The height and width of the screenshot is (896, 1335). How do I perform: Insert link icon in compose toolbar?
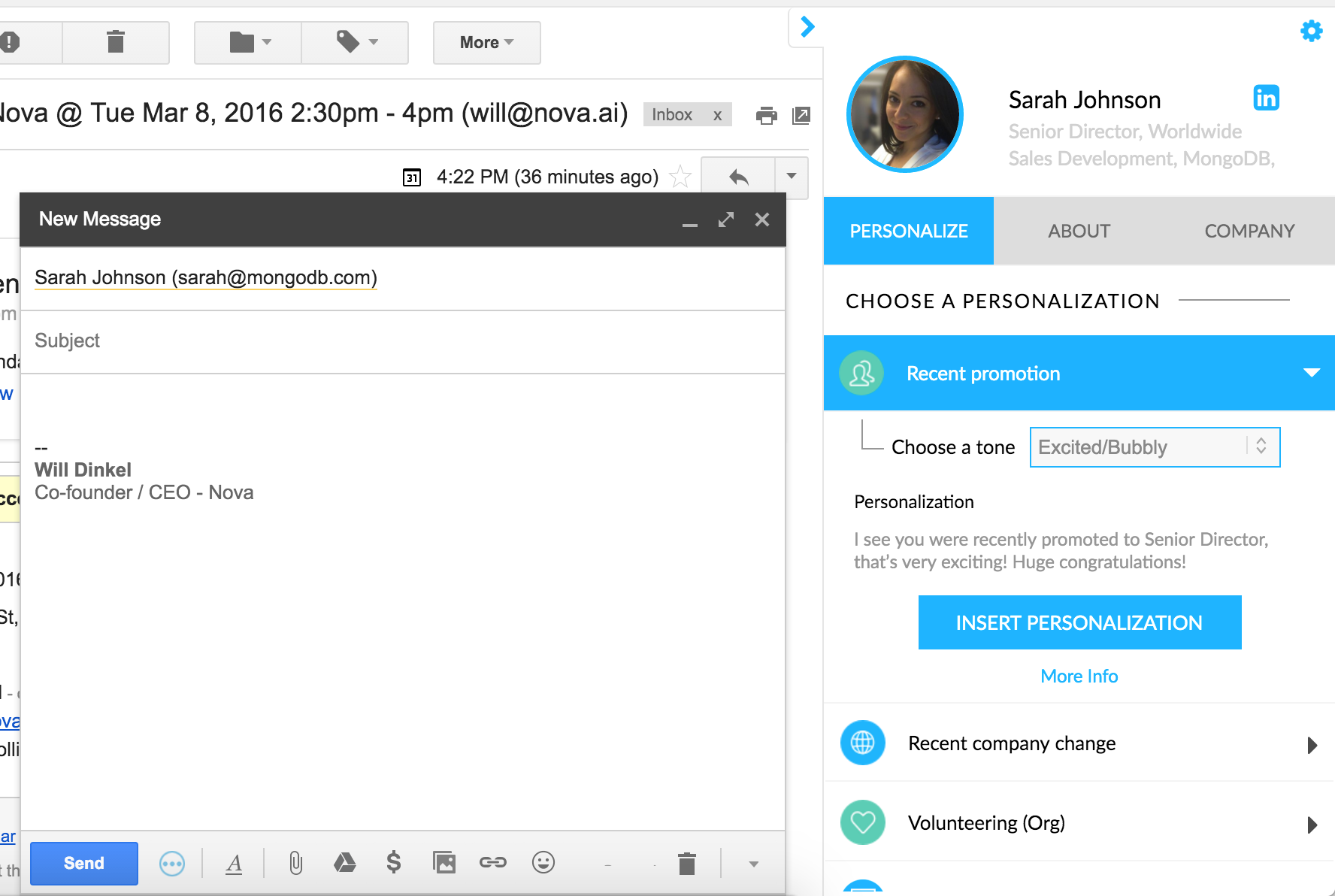(x=493, y=862)
